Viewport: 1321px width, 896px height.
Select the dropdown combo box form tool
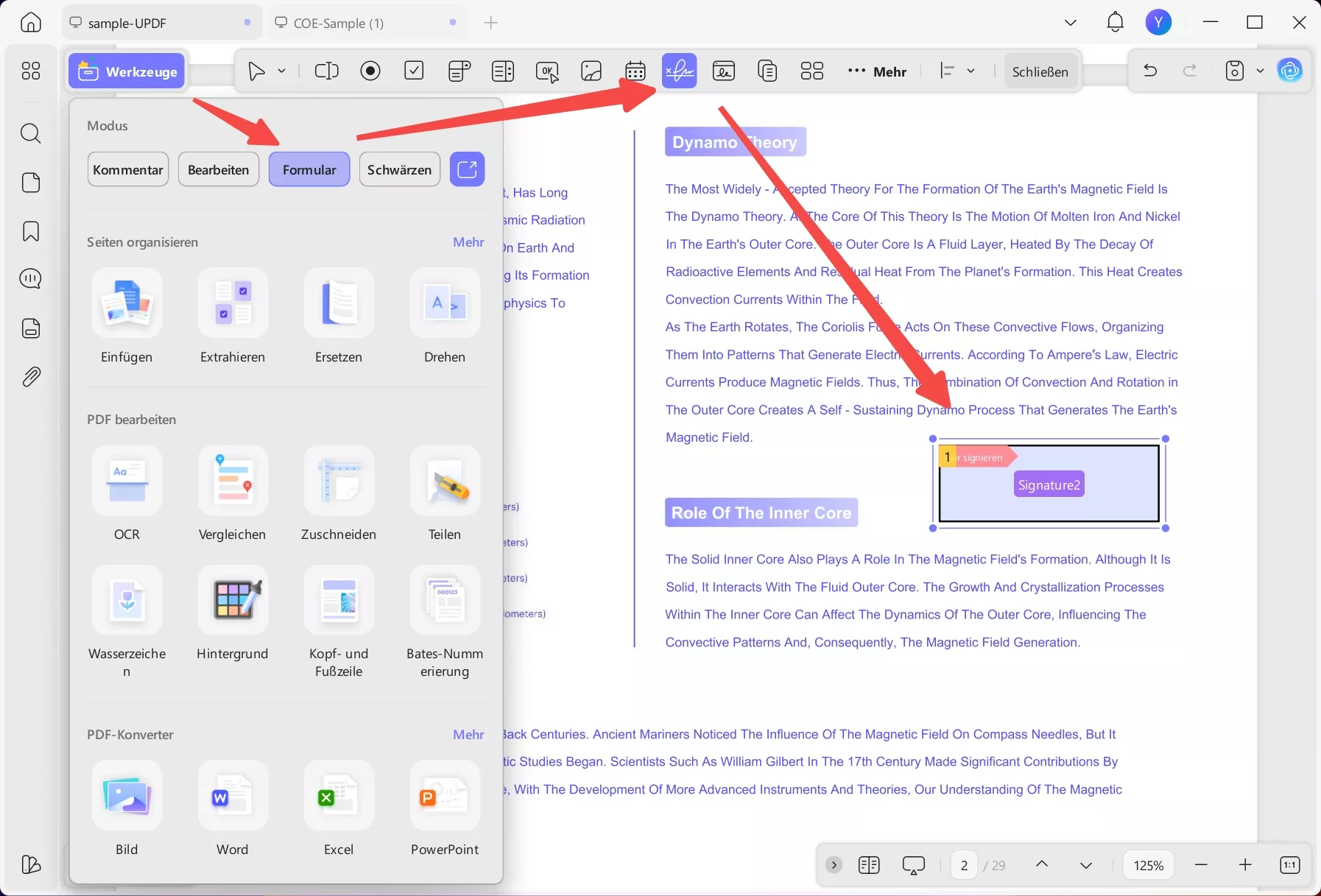459,71
